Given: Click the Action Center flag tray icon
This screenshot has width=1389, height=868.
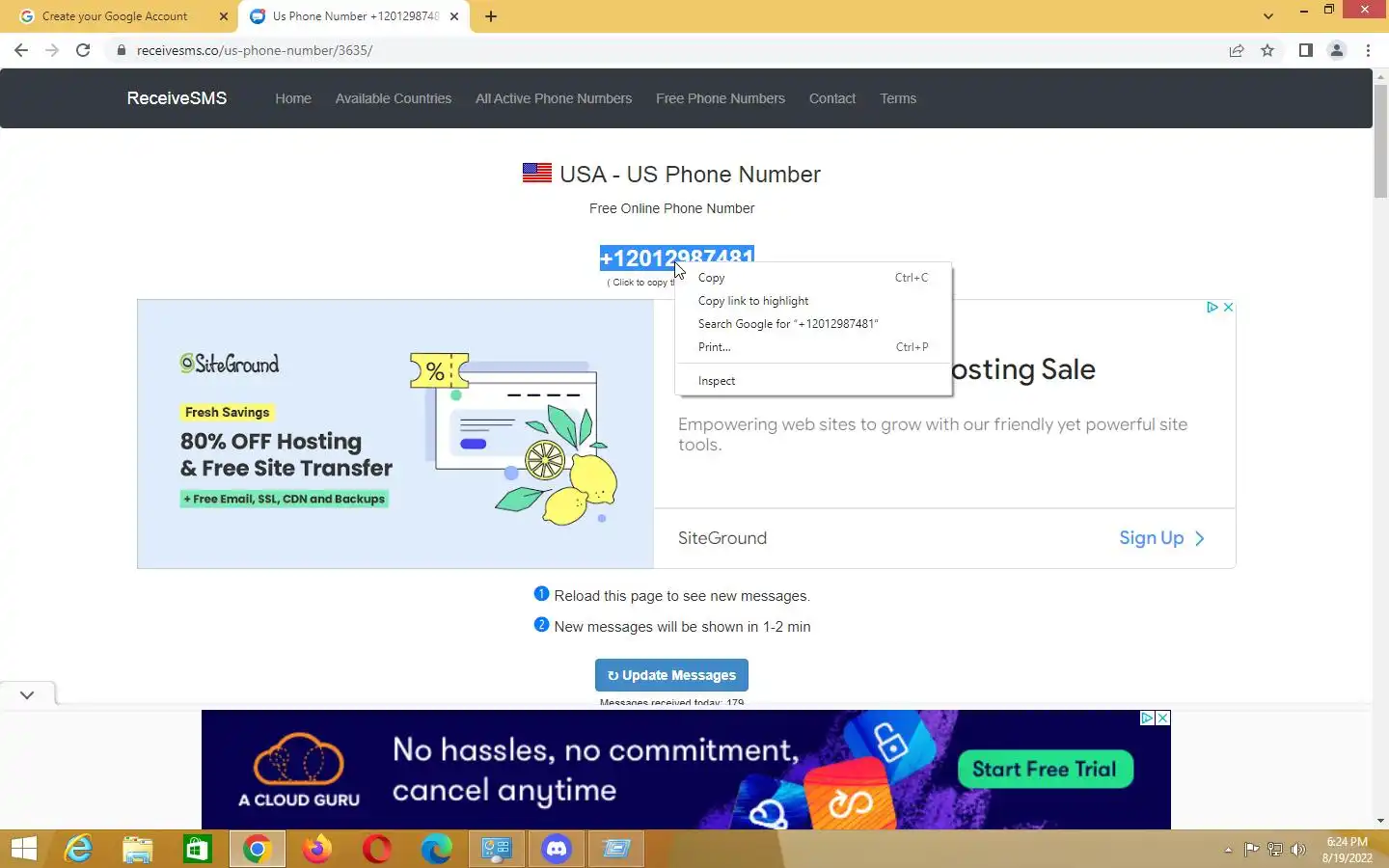Looking at the screenshot, I should pyautogui.click(x=1251, y=850).
